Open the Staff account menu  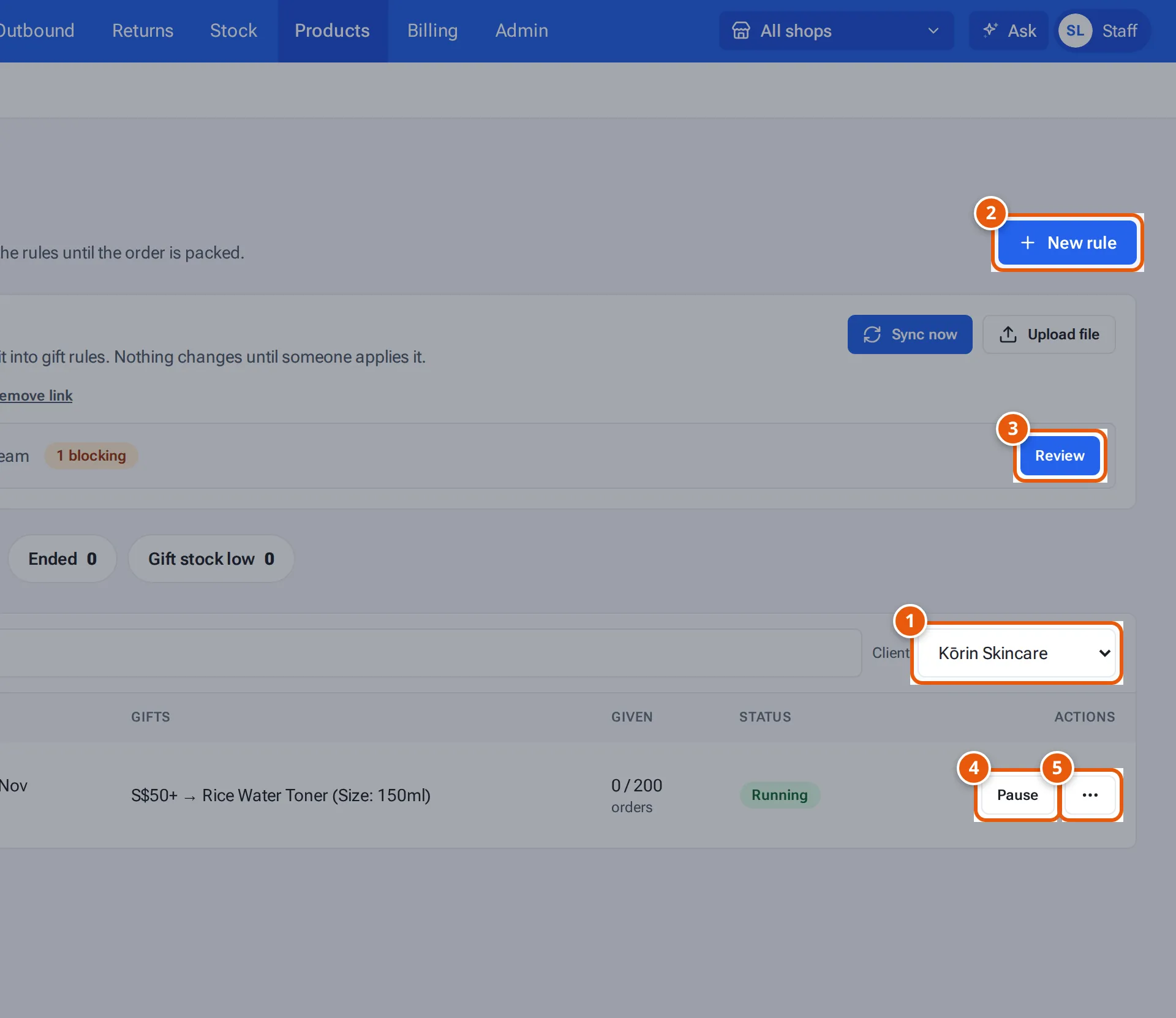[x=1104, y=31]
